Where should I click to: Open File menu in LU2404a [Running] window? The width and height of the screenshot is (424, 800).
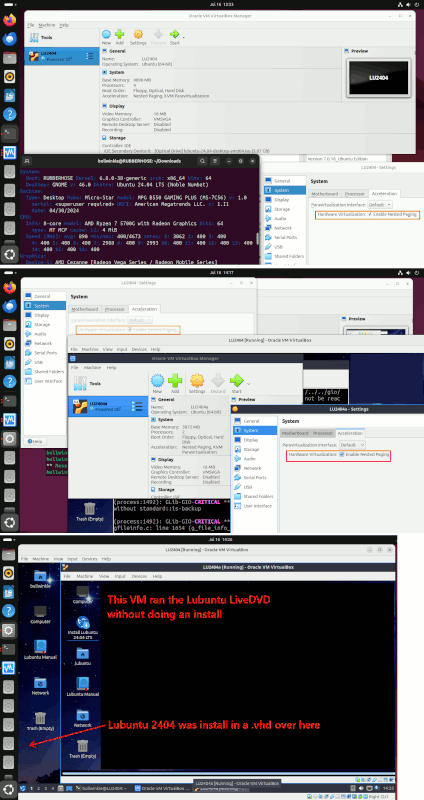point(66,576)
